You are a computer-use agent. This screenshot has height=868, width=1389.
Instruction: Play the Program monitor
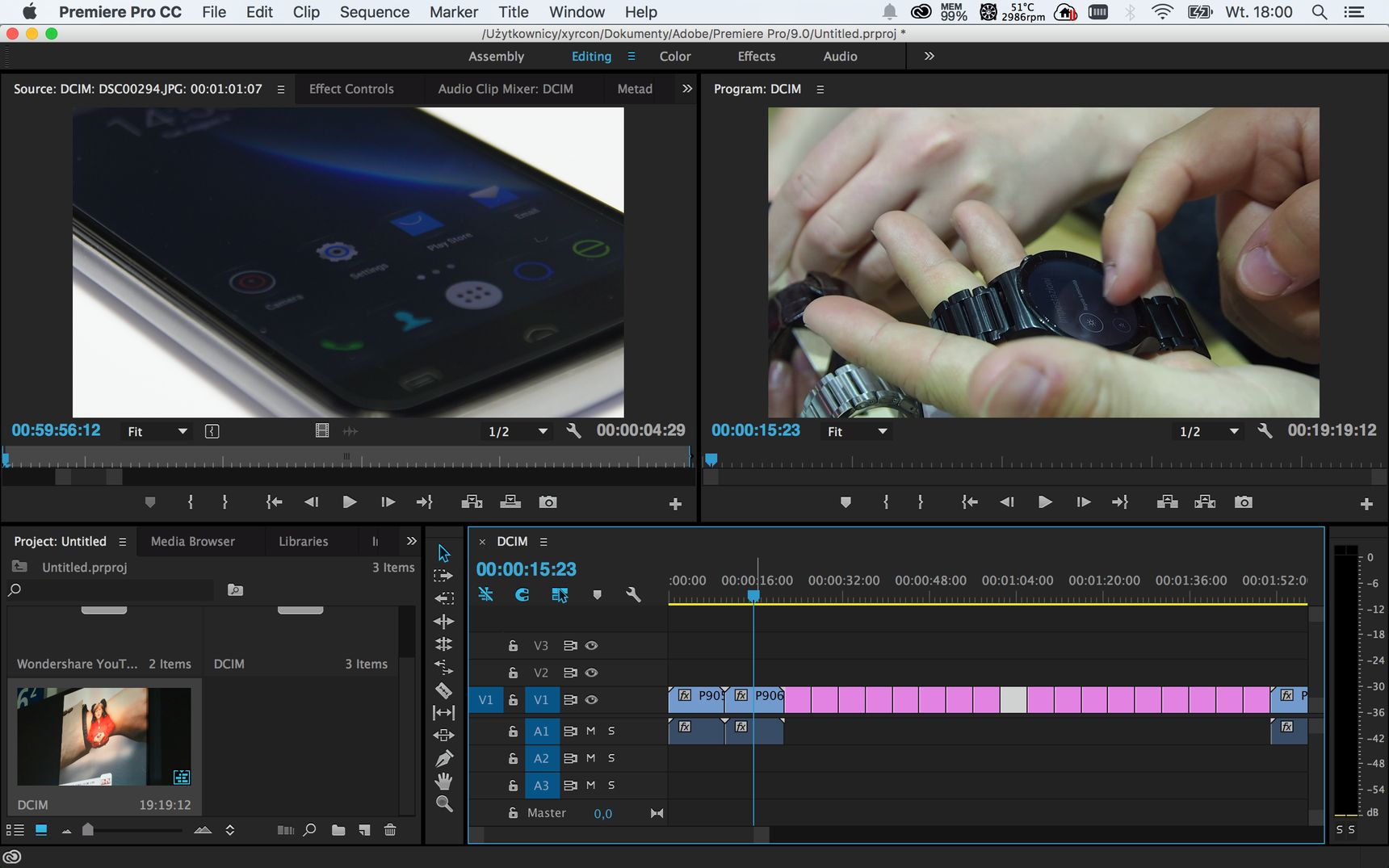[x=1044, y=502]
